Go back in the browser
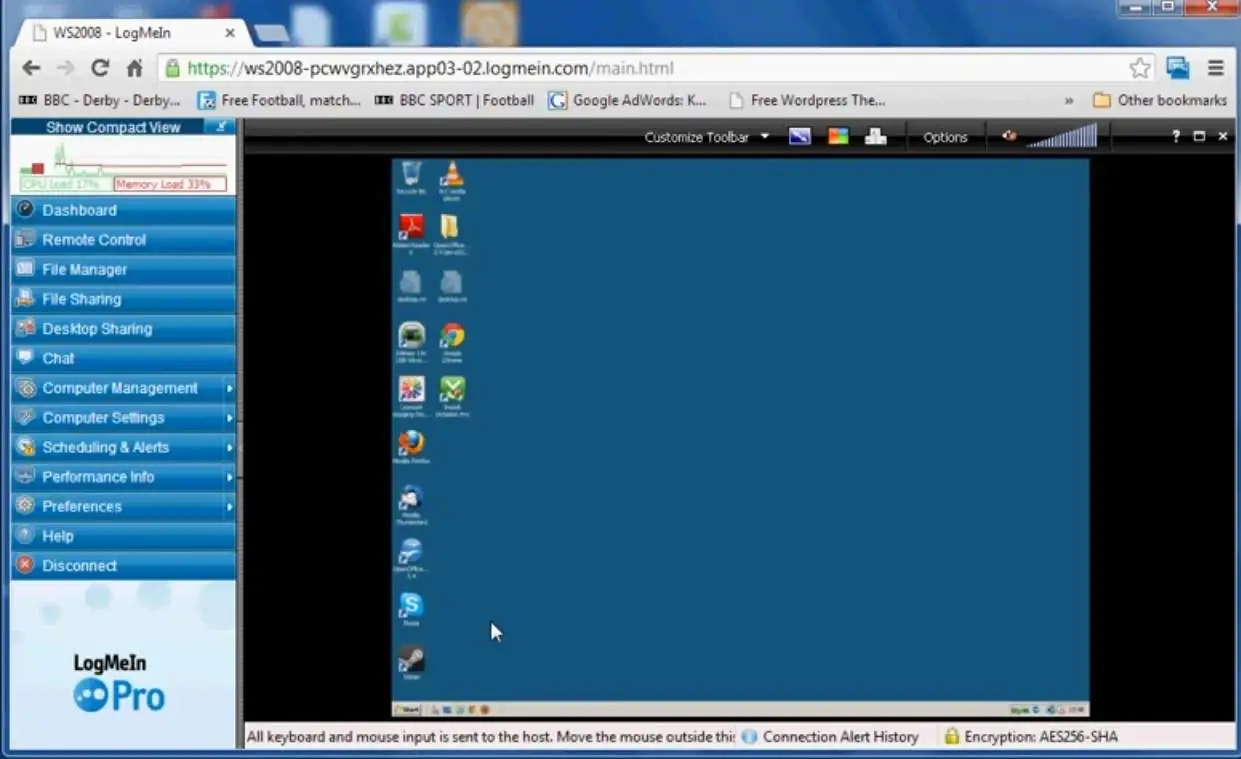This screenshot has height=759, width=1241. tap(31, 68)
